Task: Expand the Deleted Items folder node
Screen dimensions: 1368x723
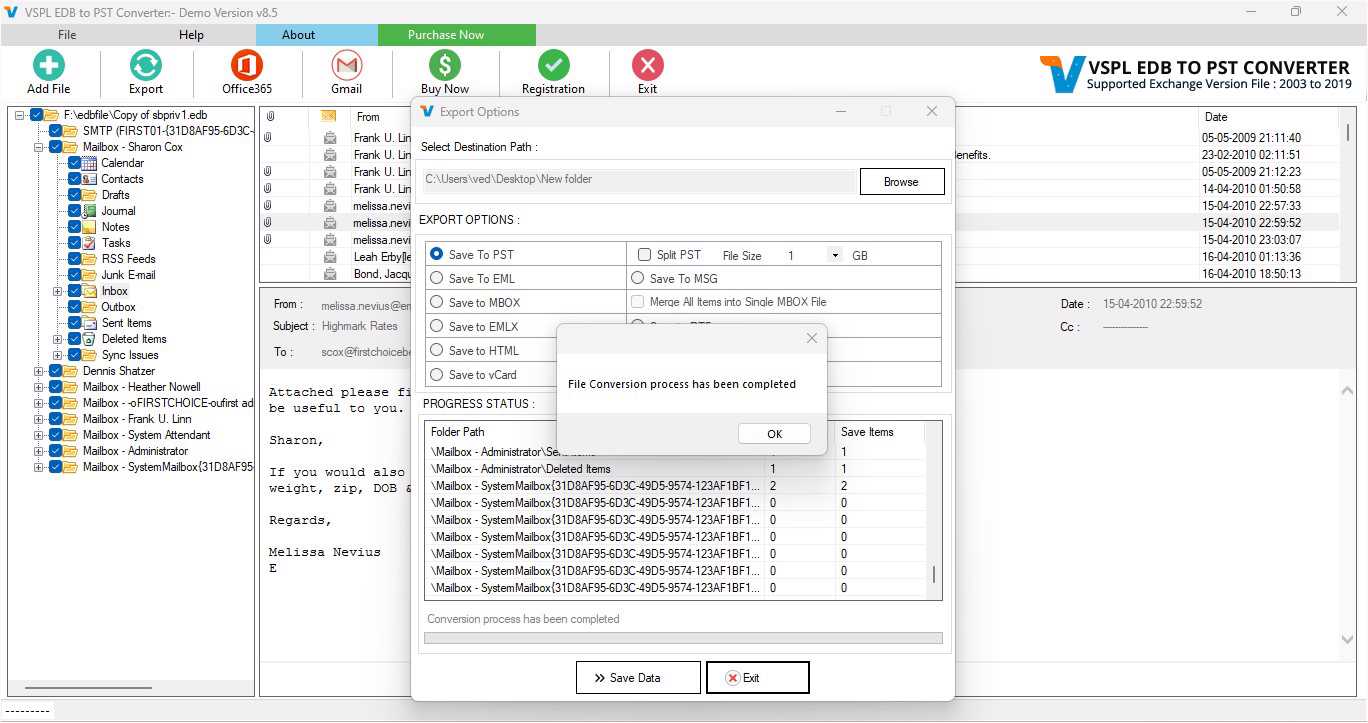Action: coord(58,339)
